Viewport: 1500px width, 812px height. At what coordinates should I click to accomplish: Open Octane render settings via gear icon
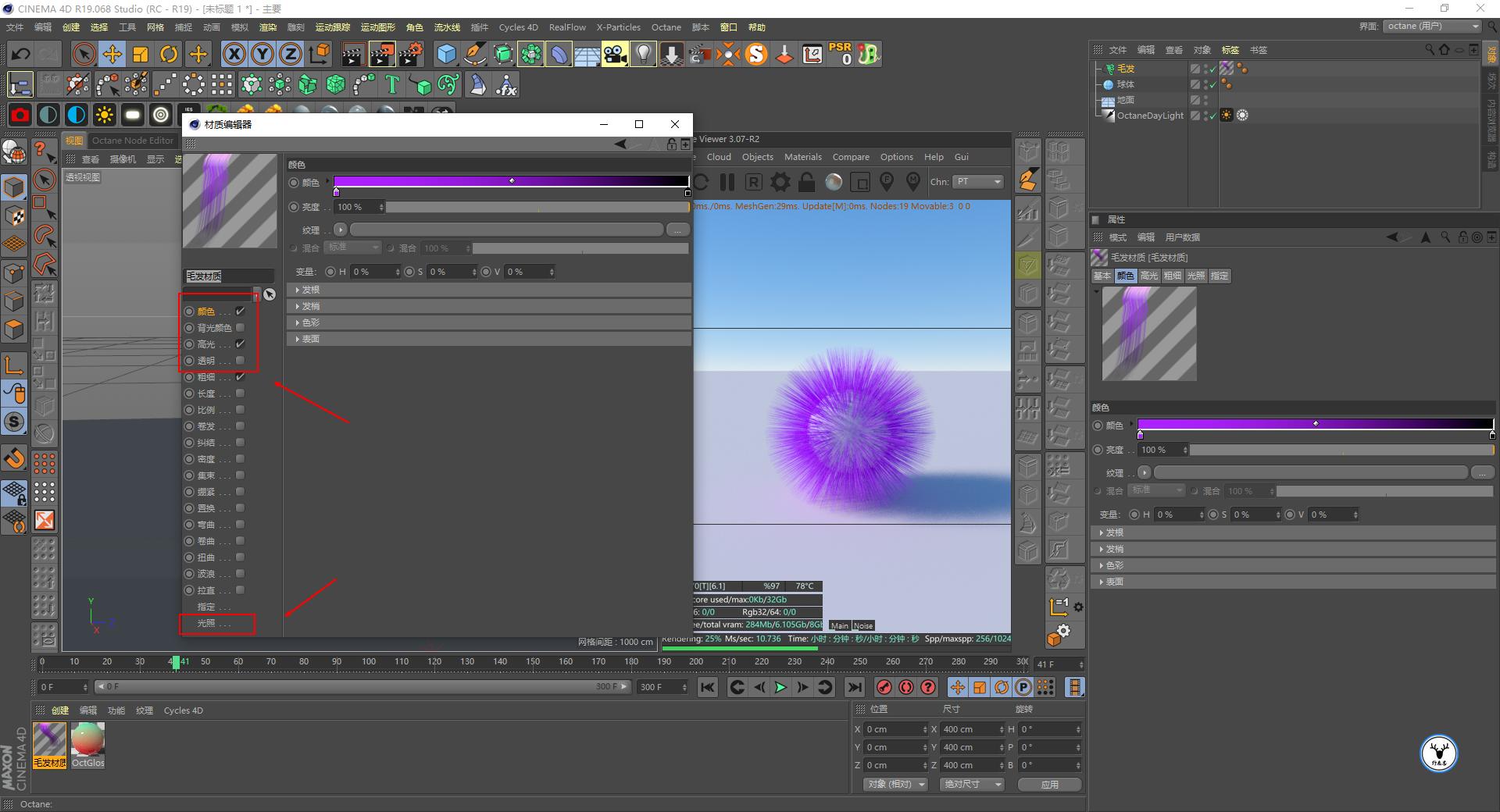[780, 182]
